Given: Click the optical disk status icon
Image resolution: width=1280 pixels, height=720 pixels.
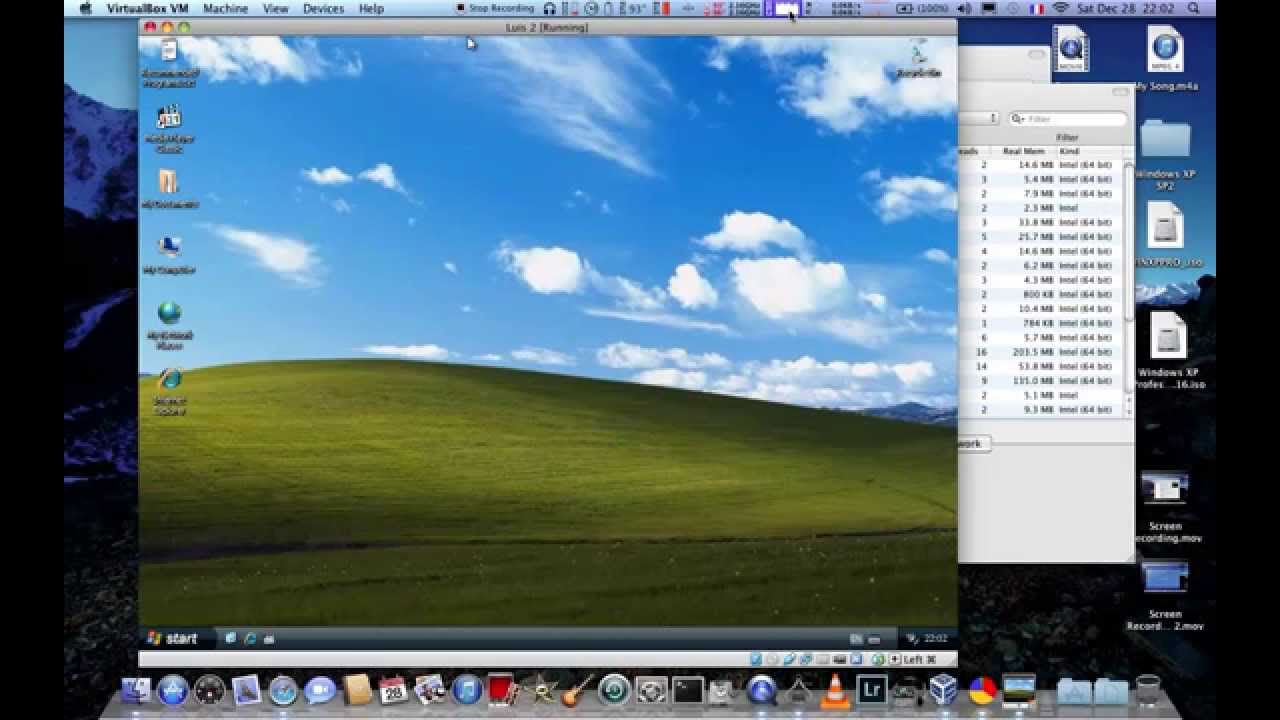Looking at the screenshot, I should point(772,660).
